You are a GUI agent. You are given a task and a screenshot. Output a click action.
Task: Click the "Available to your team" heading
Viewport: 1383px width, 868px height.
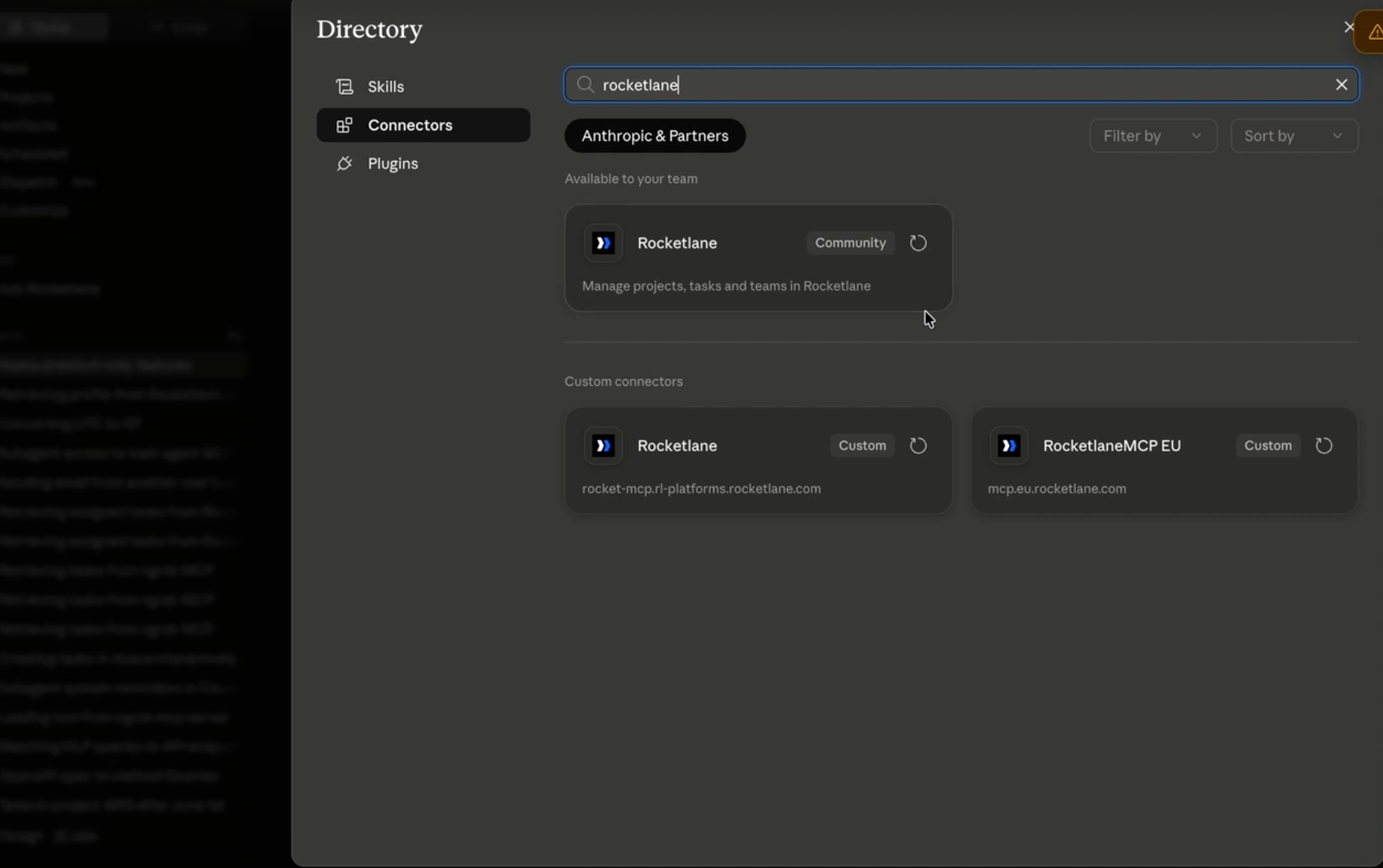tap(631, 179)
